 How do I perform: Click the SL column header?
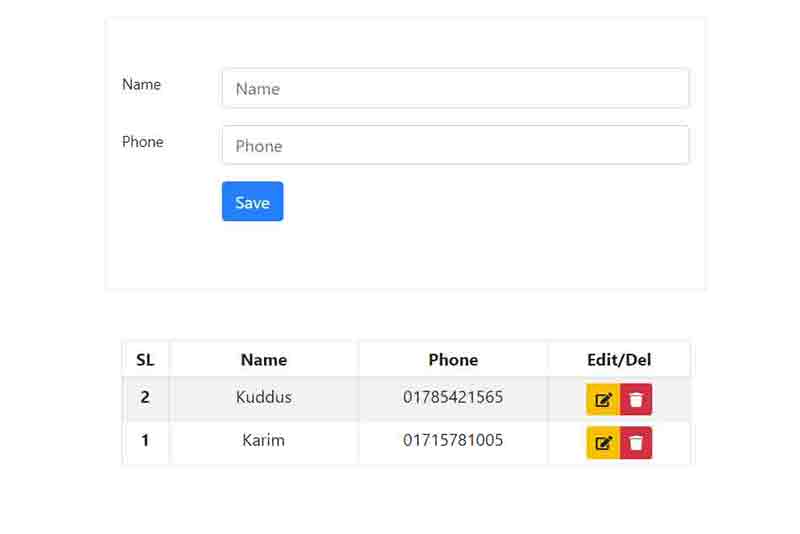coord(145,360)
